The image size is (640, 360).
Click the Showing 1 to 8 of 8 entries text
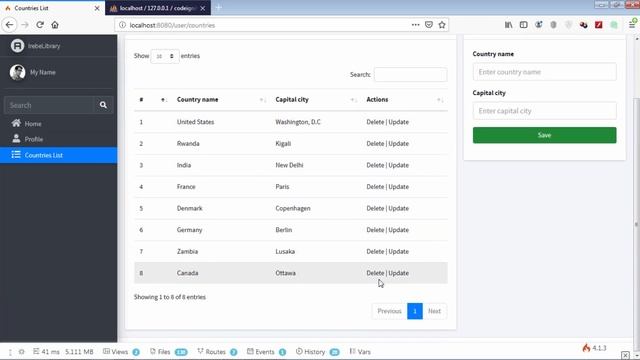170,297
